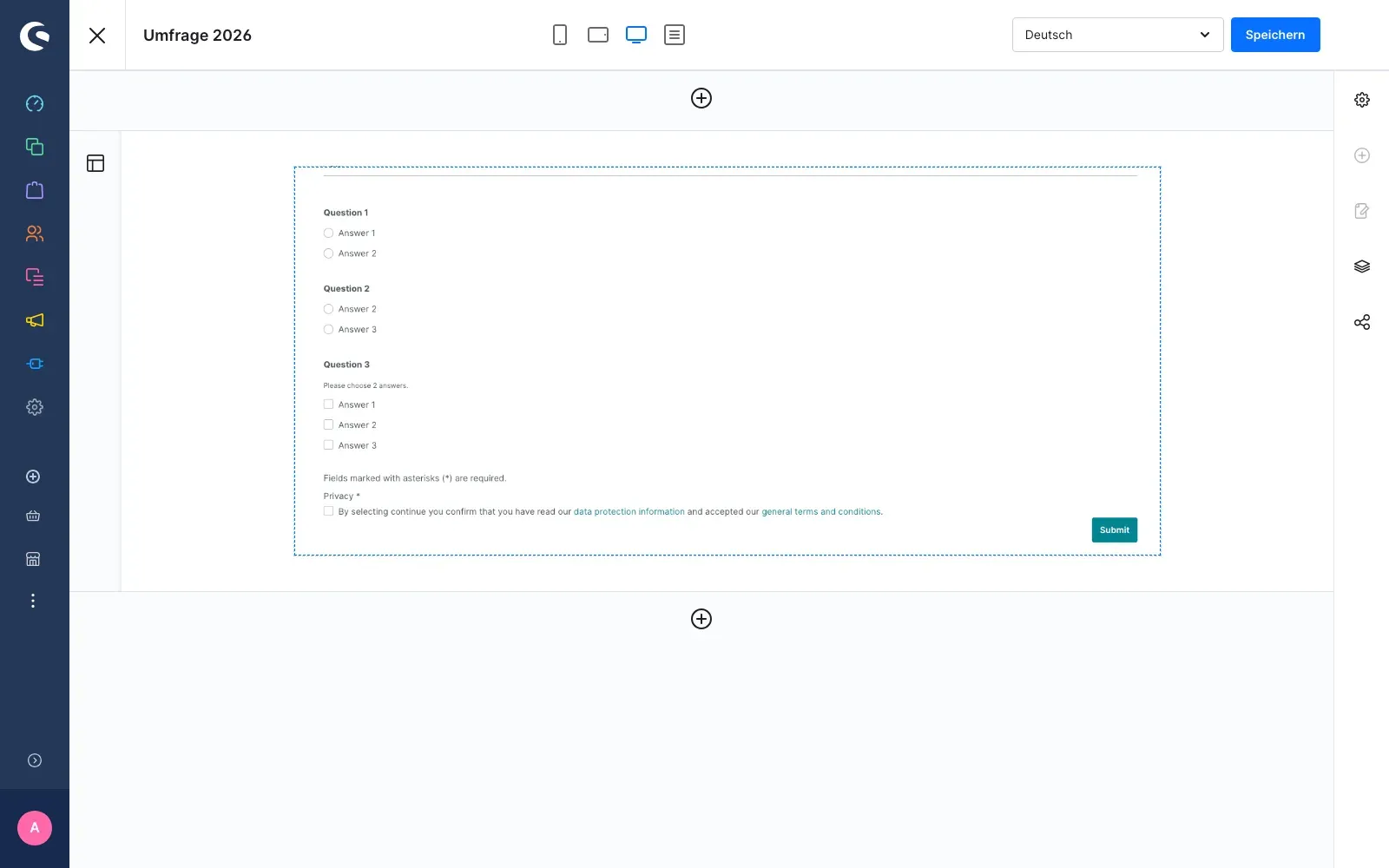Open the Settings gear in left sidebar
The image size is (1389, 868).
35,407
